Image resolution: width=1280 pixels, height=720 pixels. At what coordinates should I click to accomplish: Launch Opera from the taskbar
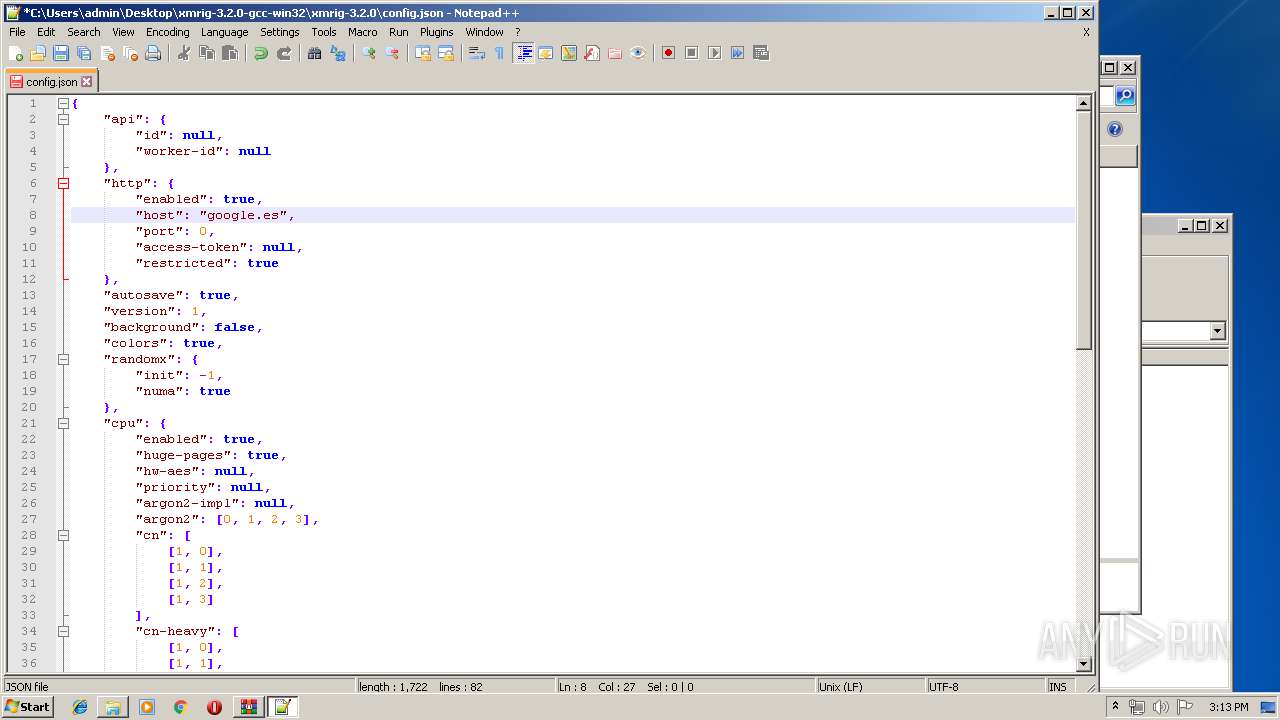[x=214, y=707]
